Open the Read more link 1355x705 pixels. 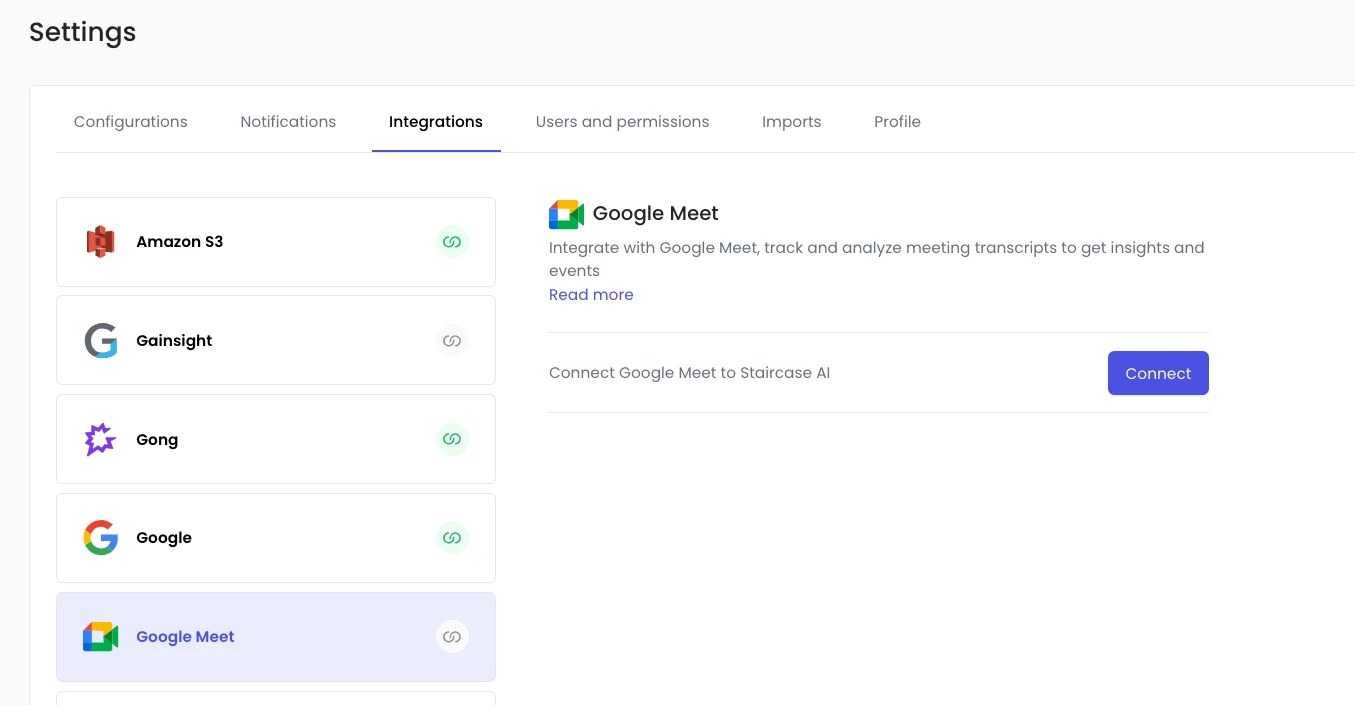click(591, 295)
